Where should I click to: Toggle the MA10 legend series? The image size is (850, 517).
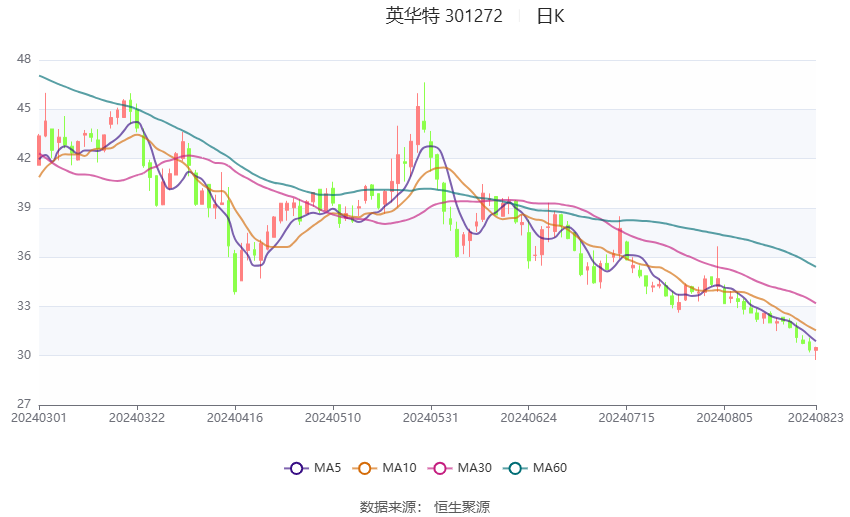(x=384, y=468)
